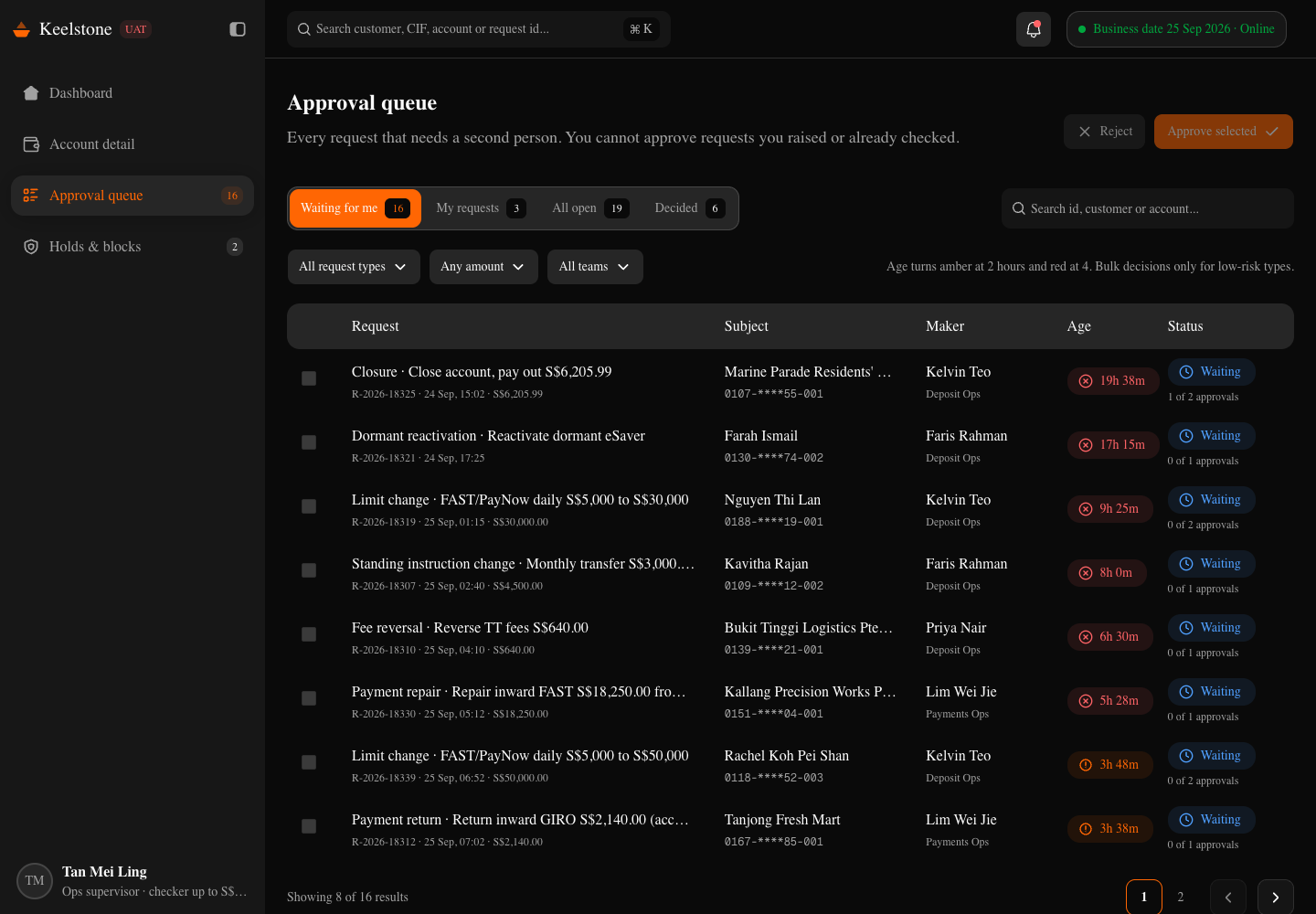This screenshot has width=1316, height=914.
Task: Click the overdue age icon for 19h 38m
Action: [1086, 381]
